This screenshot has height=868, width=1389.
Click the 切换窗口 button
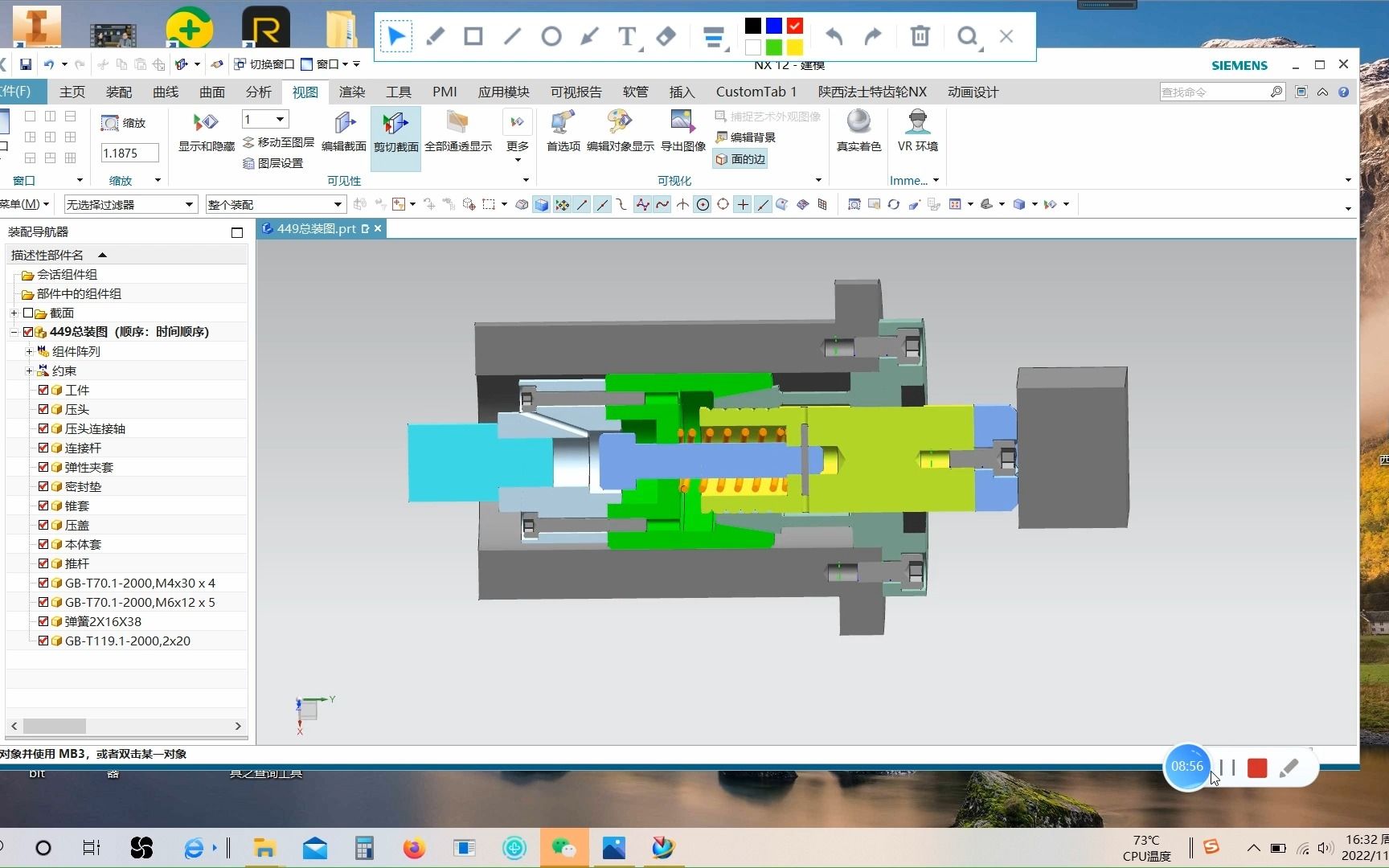coord(264,64)
